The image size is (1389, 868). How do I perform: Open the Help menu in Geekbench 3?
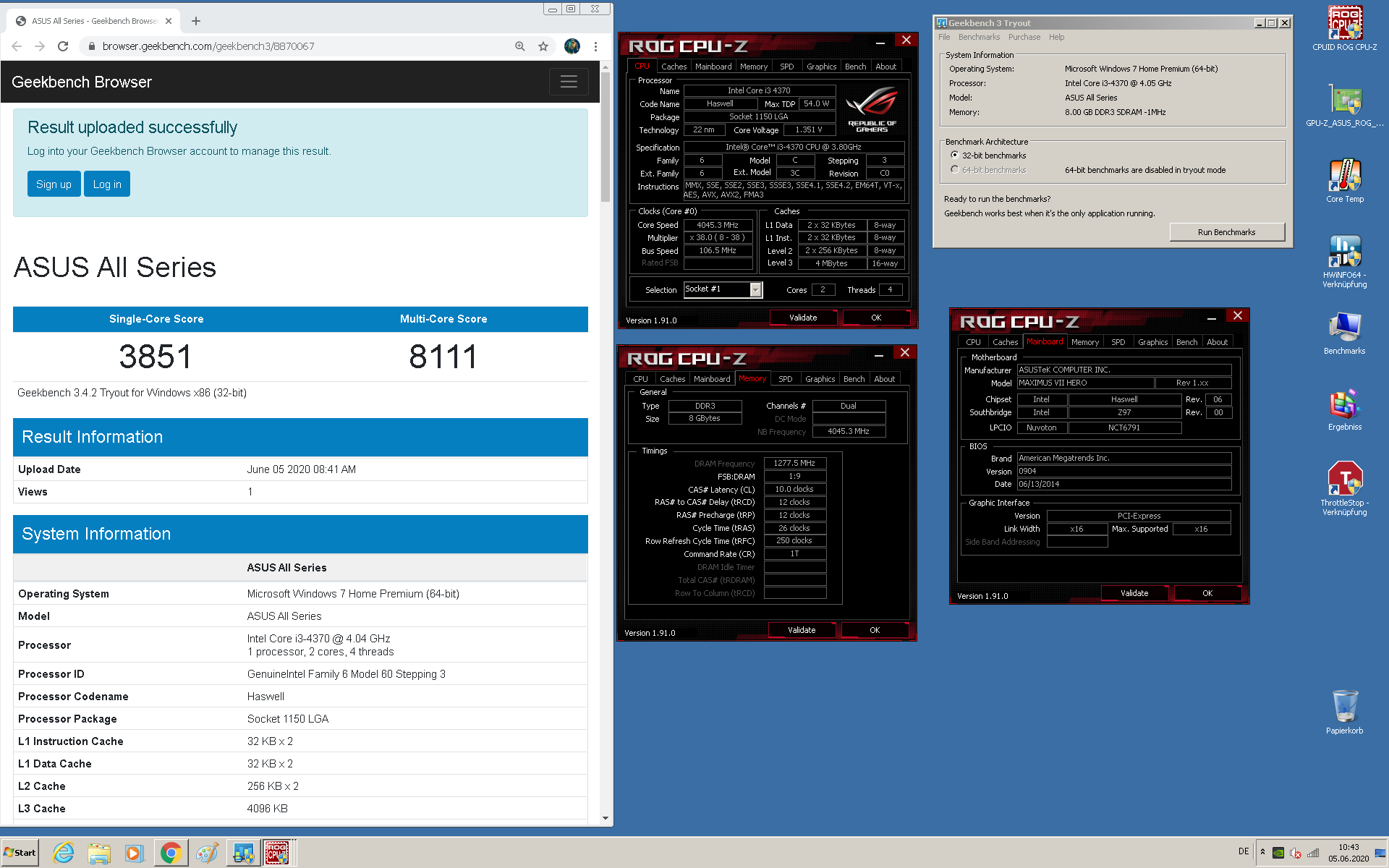(1057, 38)
